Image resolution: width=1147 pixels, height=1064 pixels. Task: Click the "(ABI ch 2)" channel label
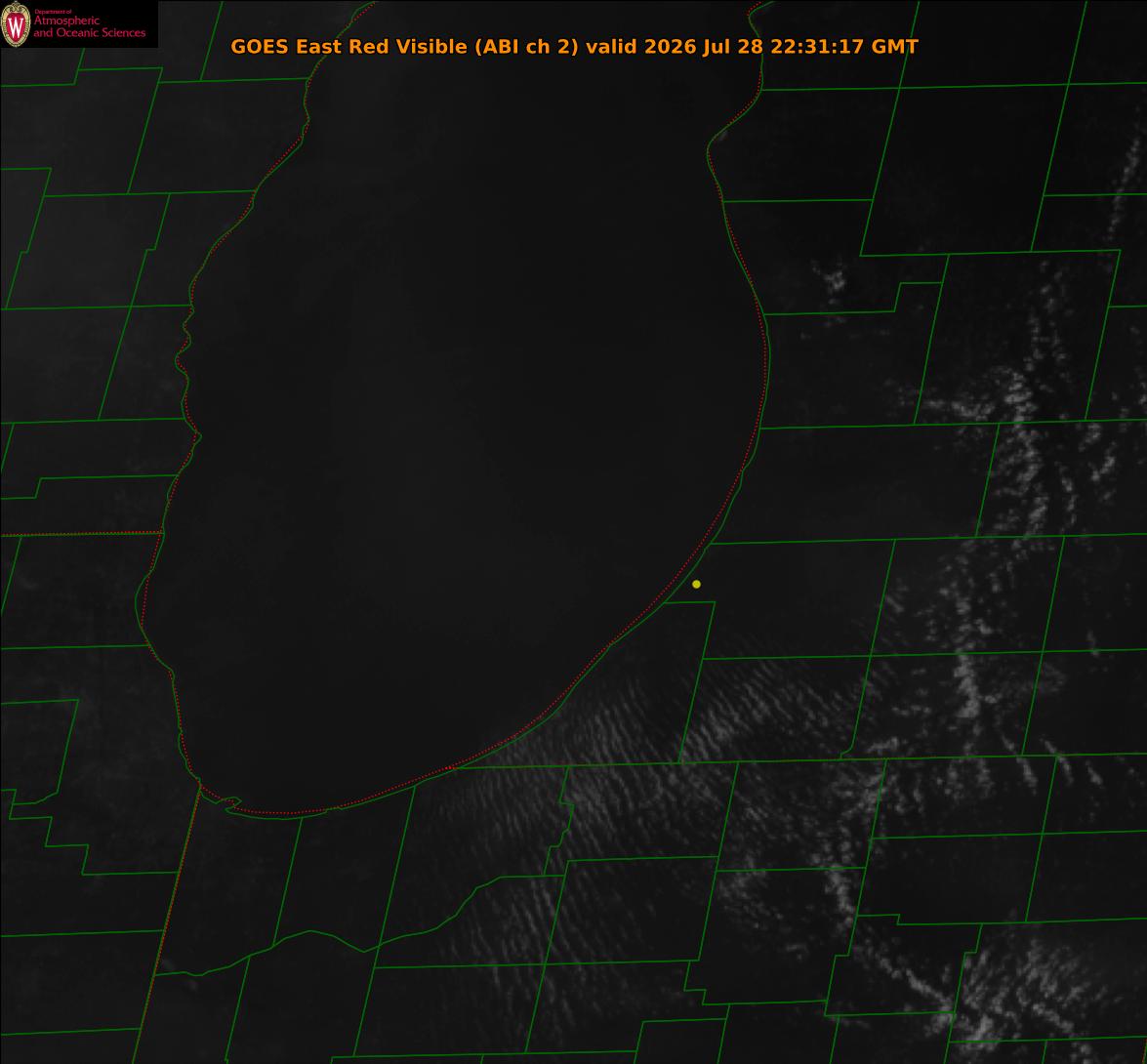[x=527, y=47]
